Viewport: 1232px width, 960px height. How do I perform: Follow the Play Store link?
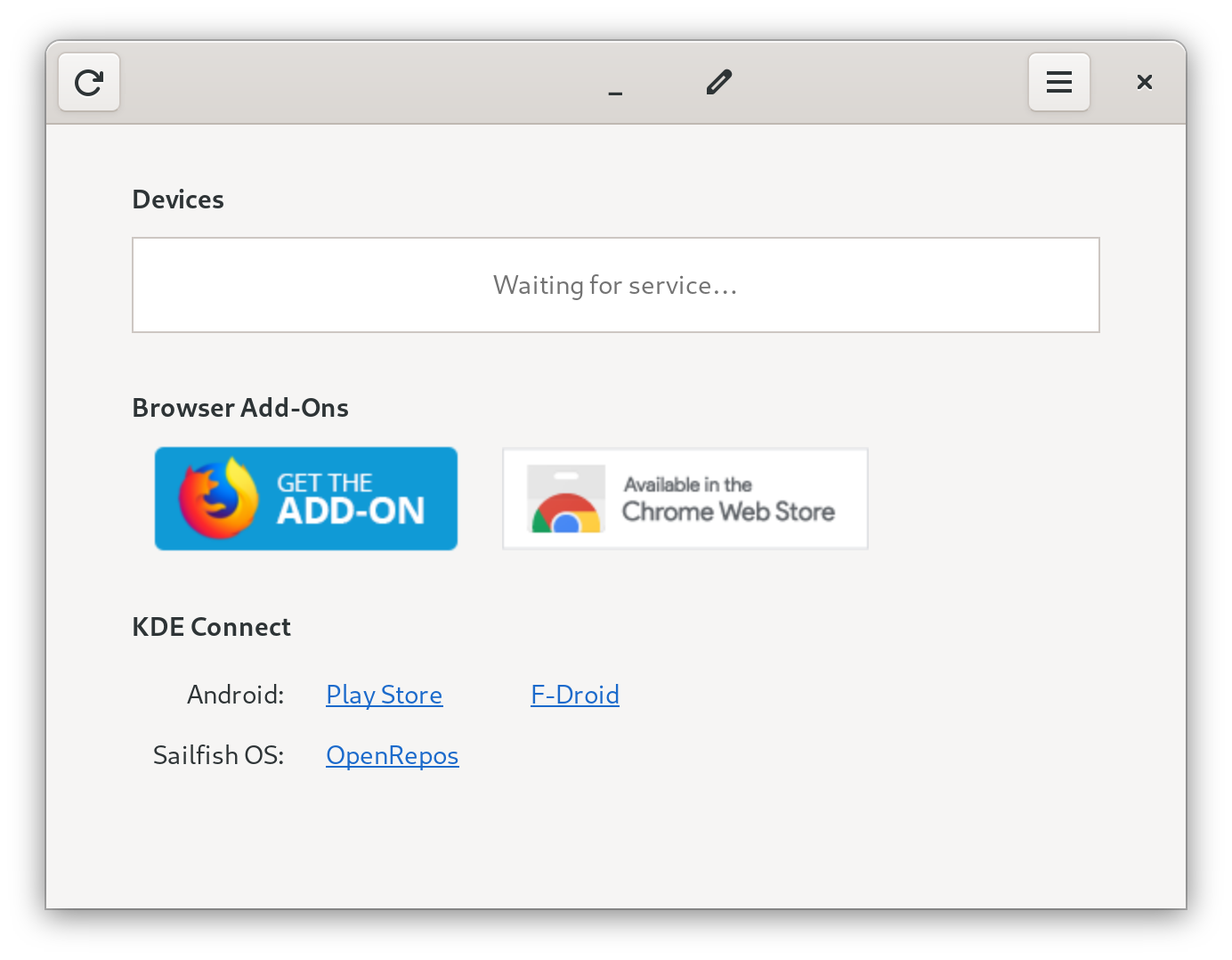385,695
